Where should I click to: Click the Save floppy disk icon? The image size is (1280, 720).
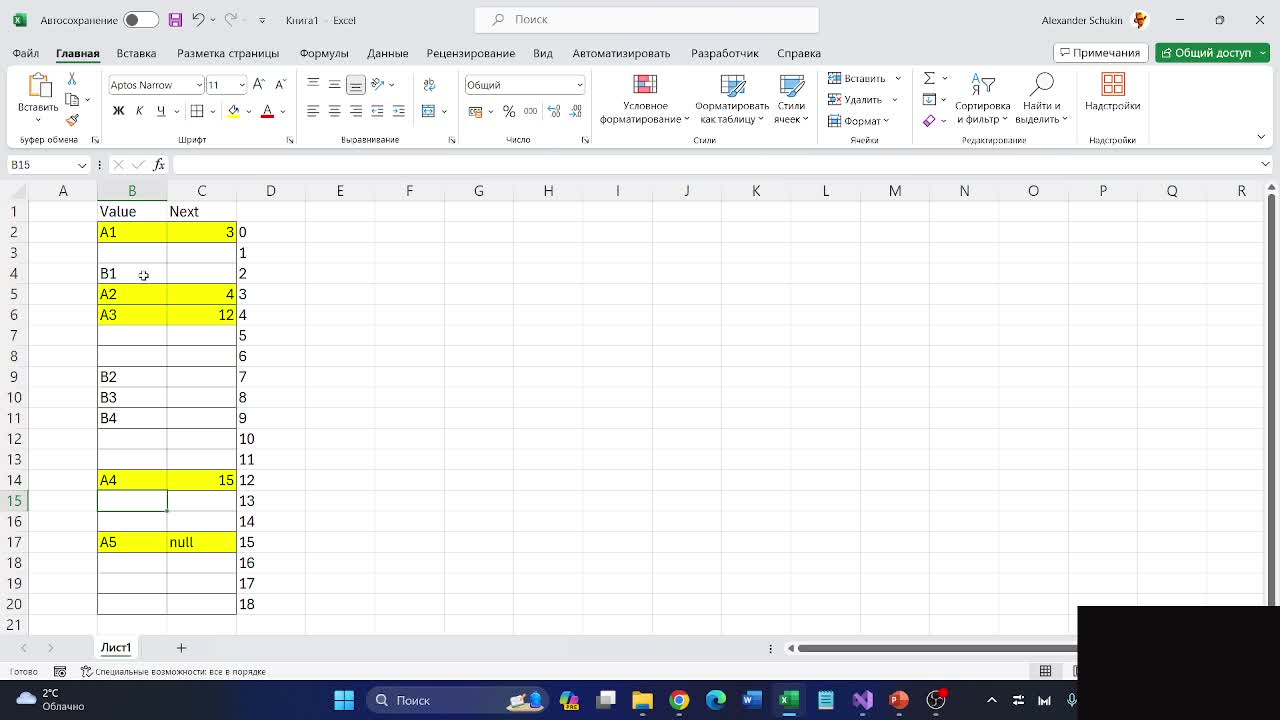click(175, 20)
